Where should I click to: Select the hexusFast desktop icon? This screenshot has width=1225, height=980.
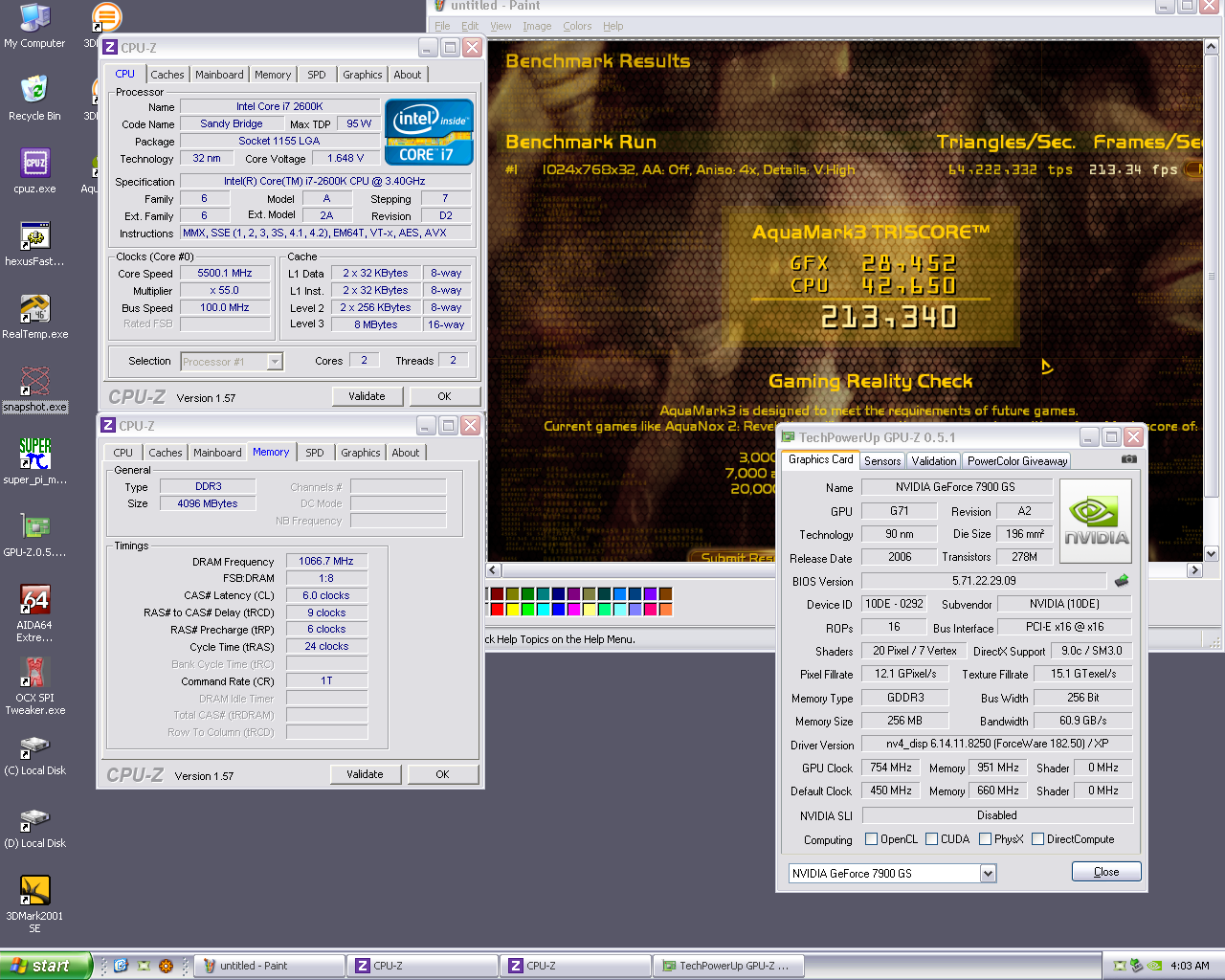tap(34, 244)
